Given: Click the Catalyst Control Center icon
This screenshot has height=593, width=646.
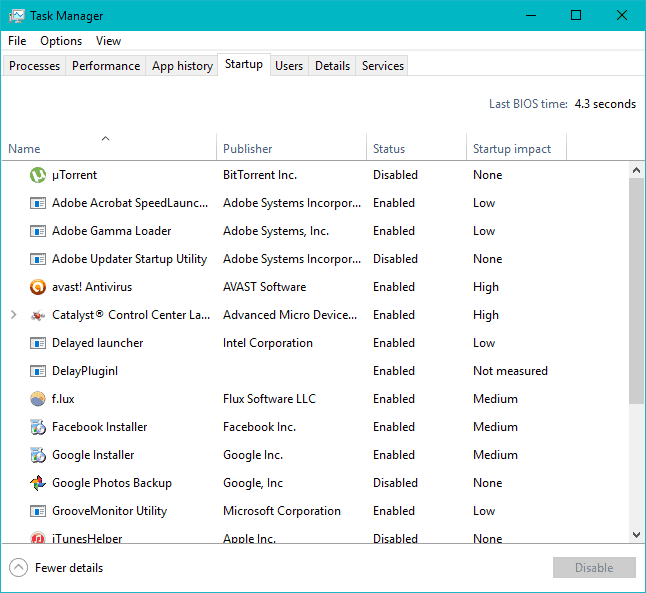Looking at the screenshot, I should coord(38,315).
